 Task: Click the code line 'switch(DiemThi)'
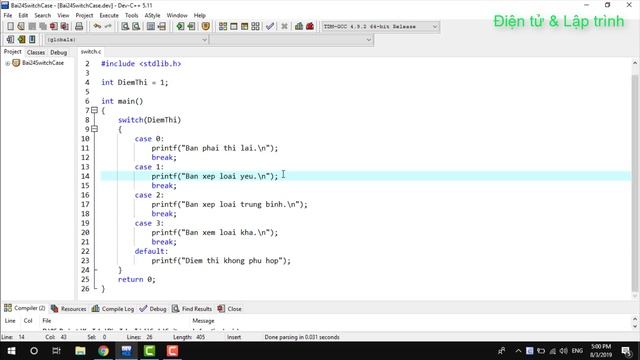[x=149, y=120]
